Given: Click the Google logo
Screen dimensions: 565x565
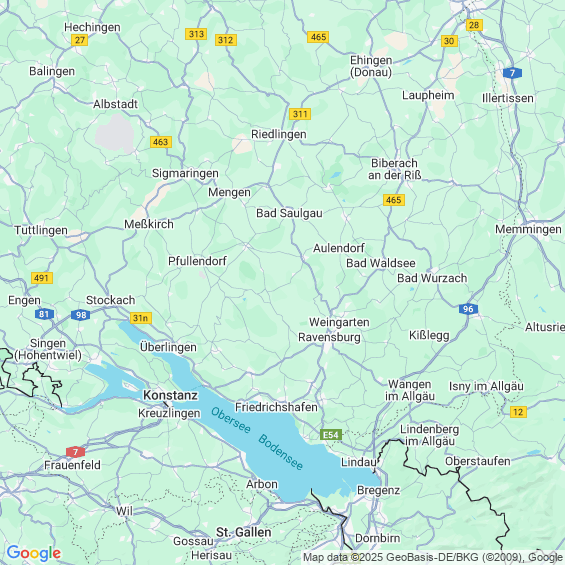Looking at the screenshot, I should tap(34, 553).
